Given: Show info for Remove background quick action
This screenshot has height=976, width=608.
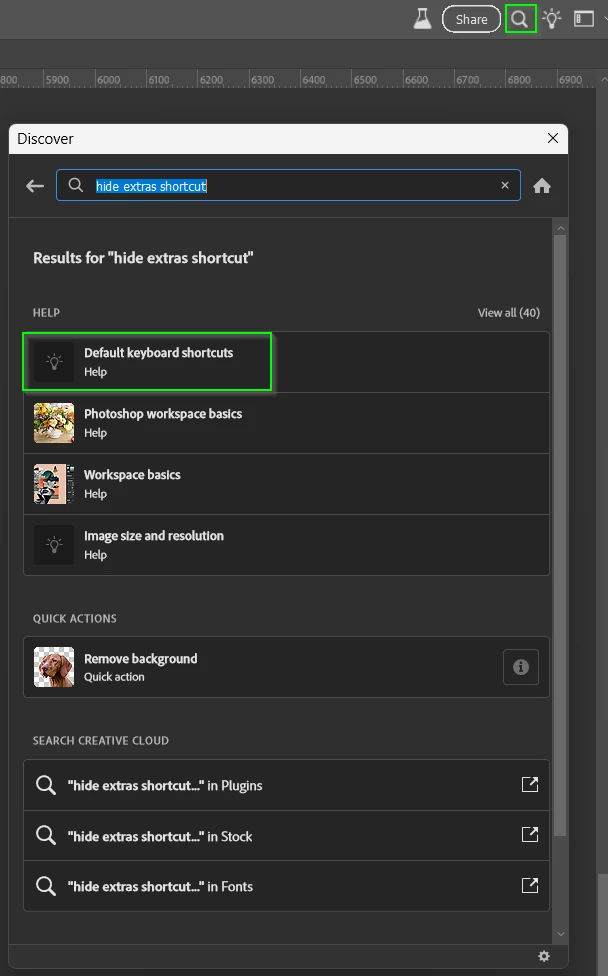Looking at the screenshot, I should (521, 667).
